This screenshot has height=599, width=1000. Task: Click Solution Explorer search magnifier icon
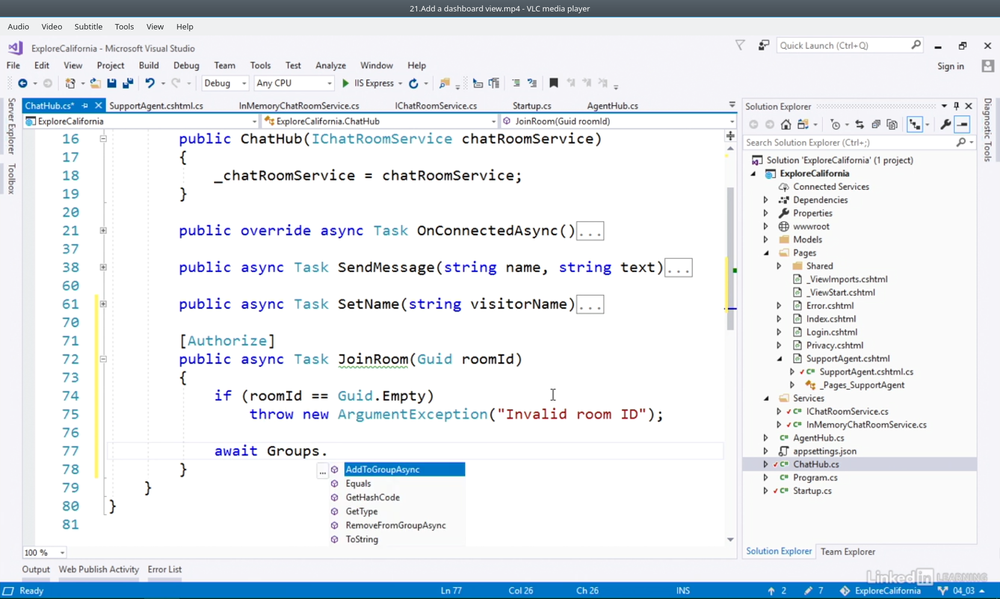961,143
